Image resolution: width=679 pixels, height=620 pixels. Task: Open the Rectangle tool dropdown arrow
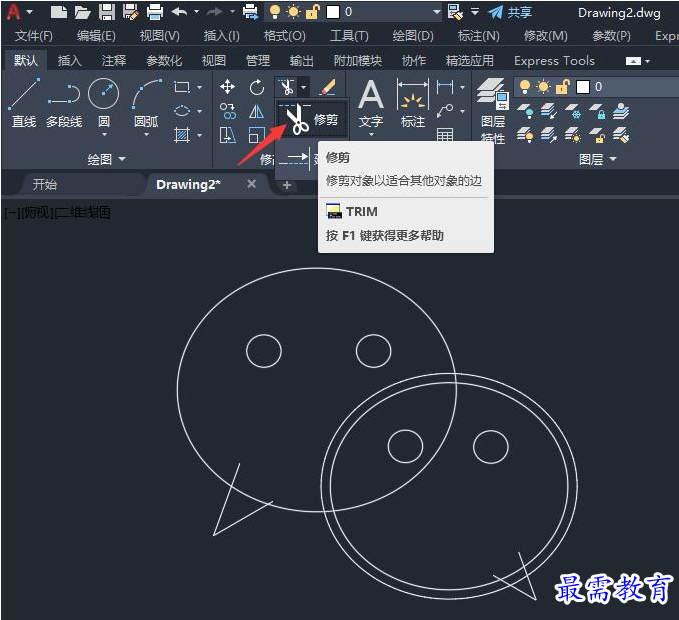pos(199,87)
